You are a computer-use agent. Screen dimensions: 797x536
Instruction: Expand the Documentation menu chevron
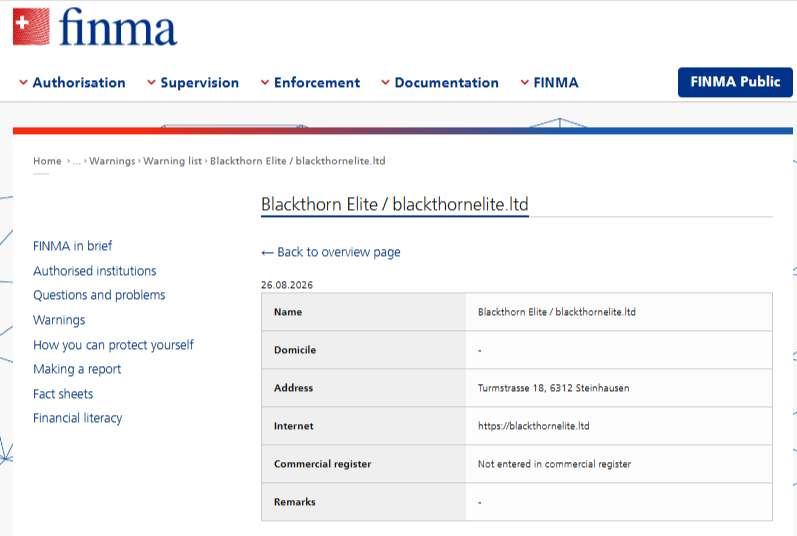point(385,82)
